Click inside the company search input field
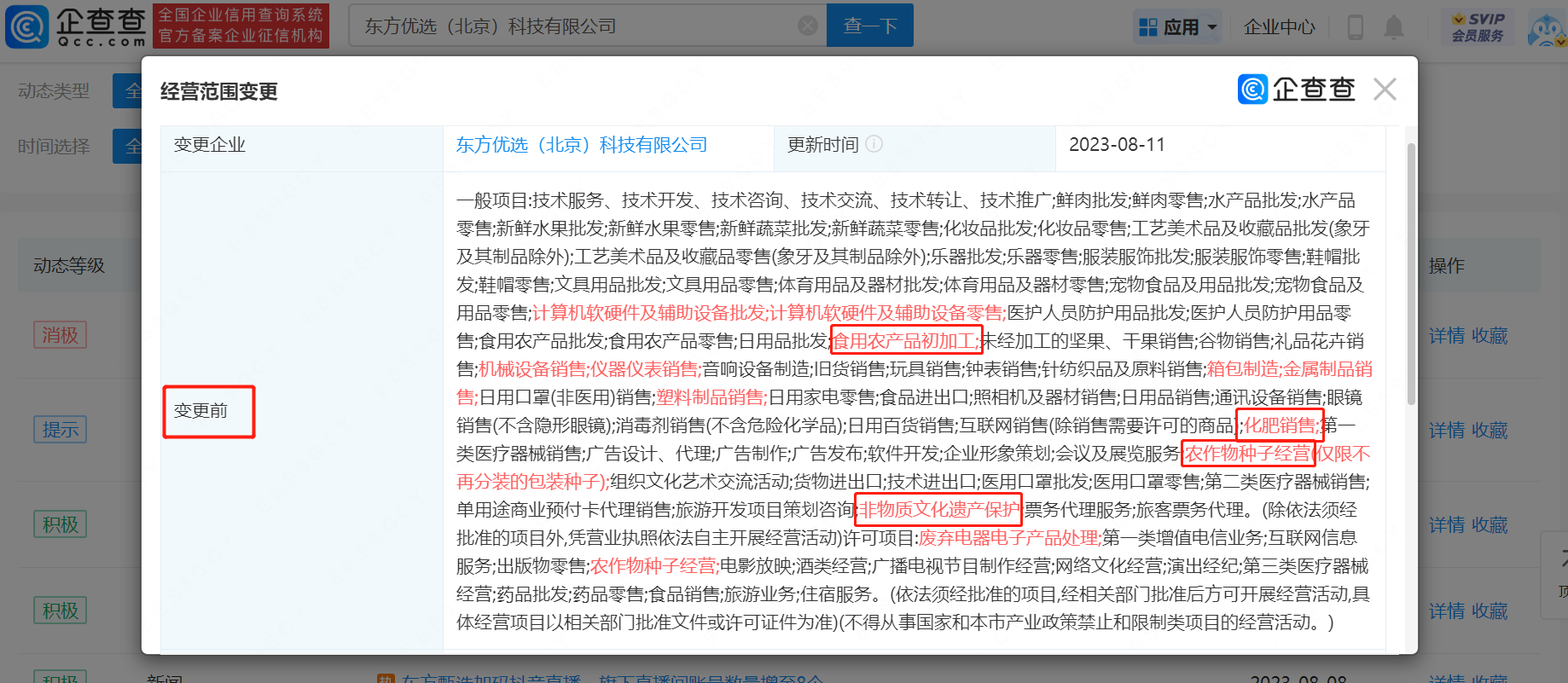1568x683 pixels. click(x=572, y=26)
